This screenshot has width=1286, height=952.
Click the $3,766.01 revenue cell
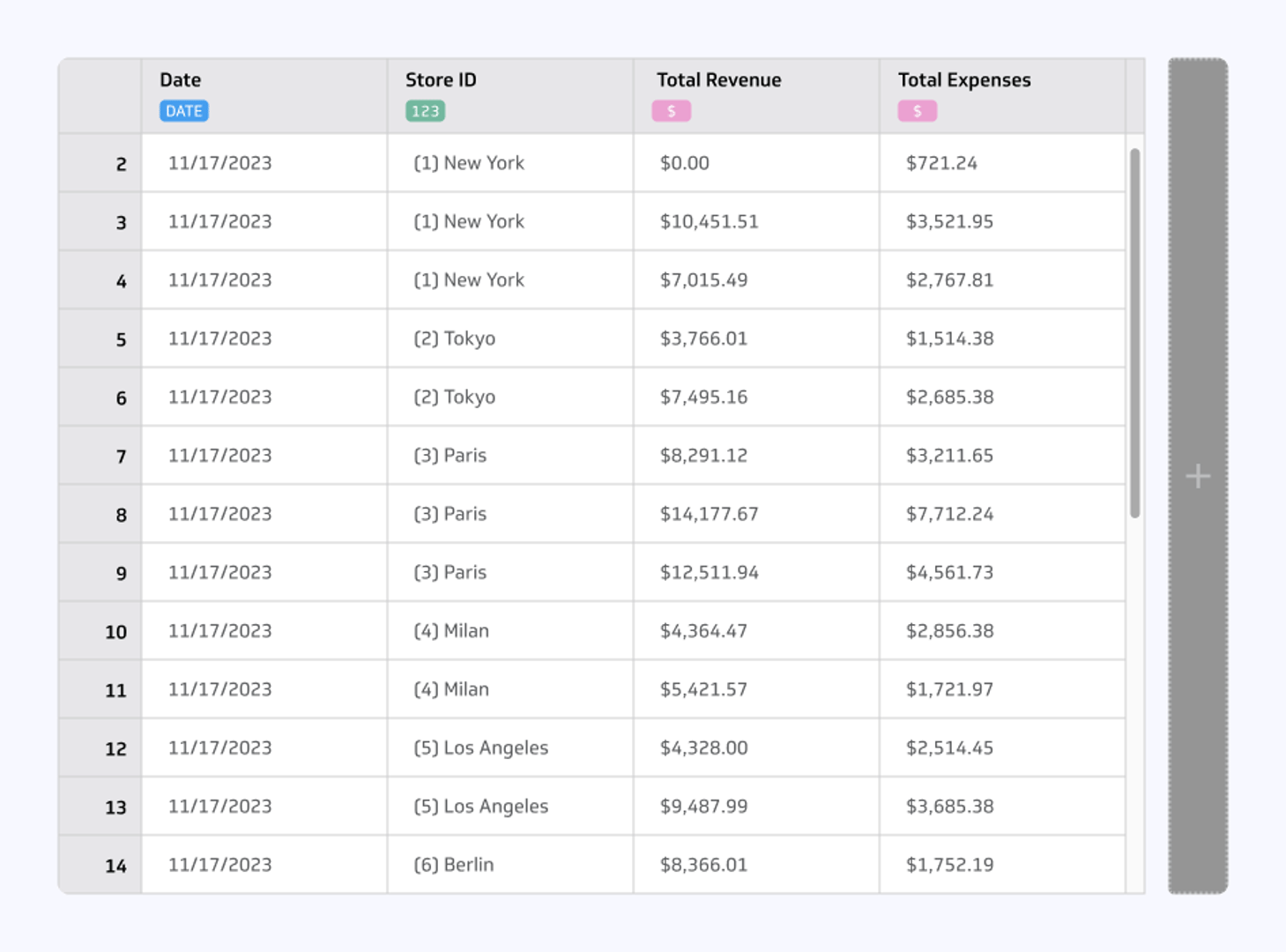point(756,338)
